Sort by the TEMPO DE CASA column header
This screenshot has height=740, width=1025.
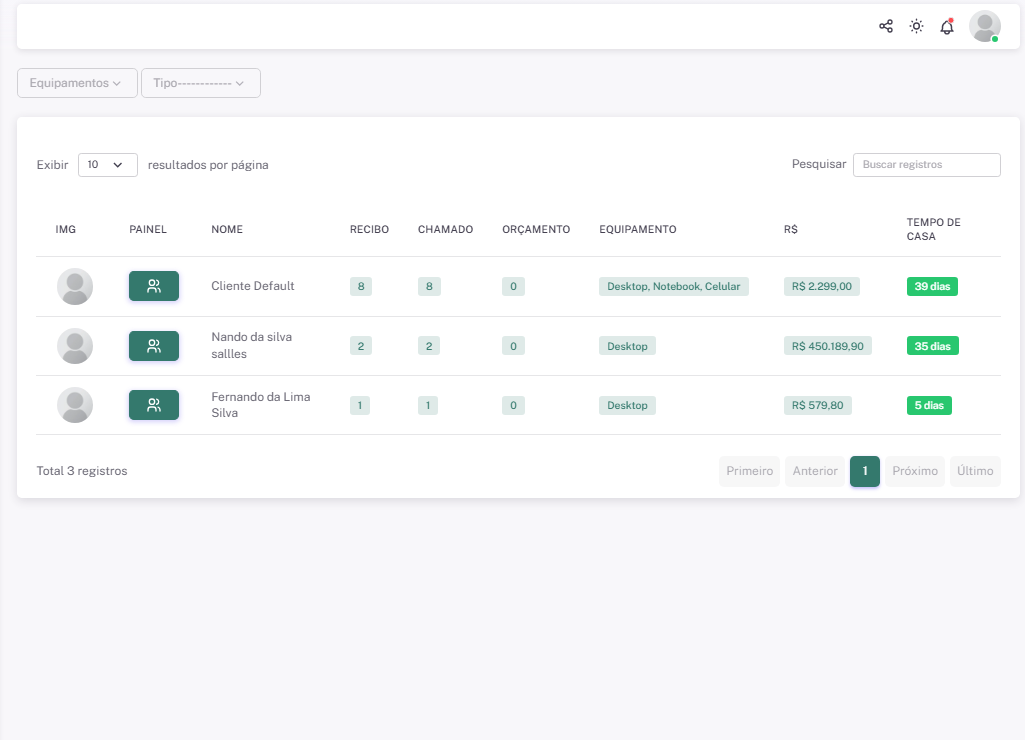[x=933, y=229]
